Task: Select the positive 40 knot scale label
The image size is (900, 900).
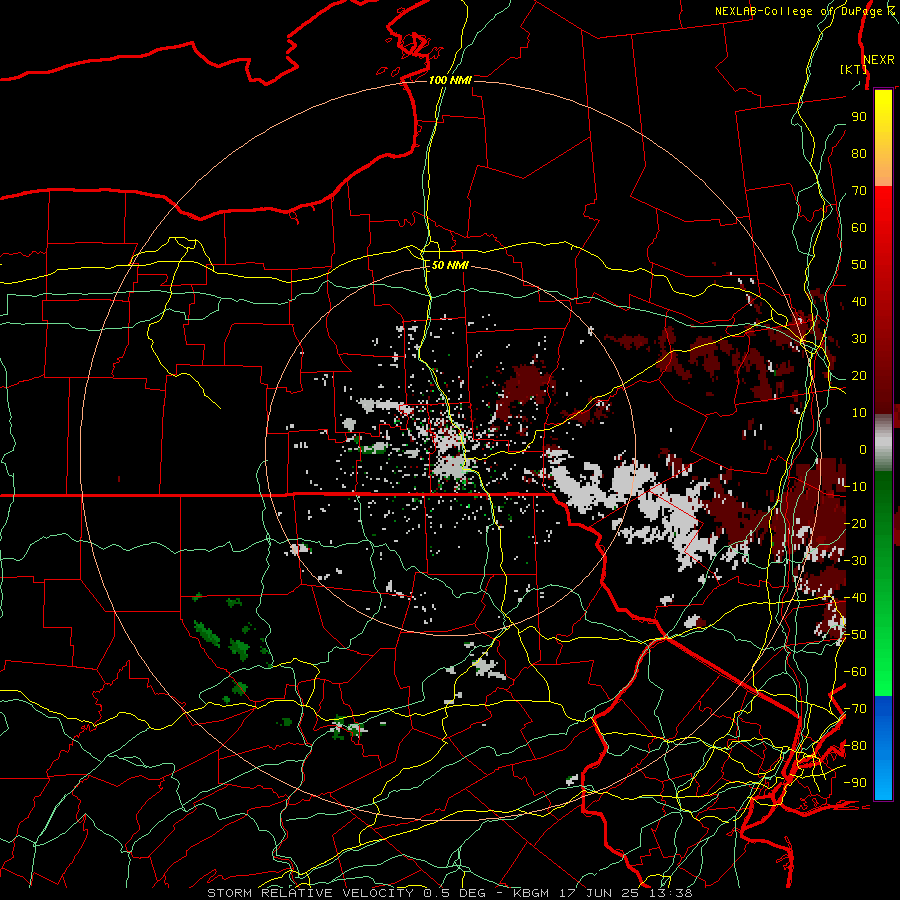Action: click(859, 301)
